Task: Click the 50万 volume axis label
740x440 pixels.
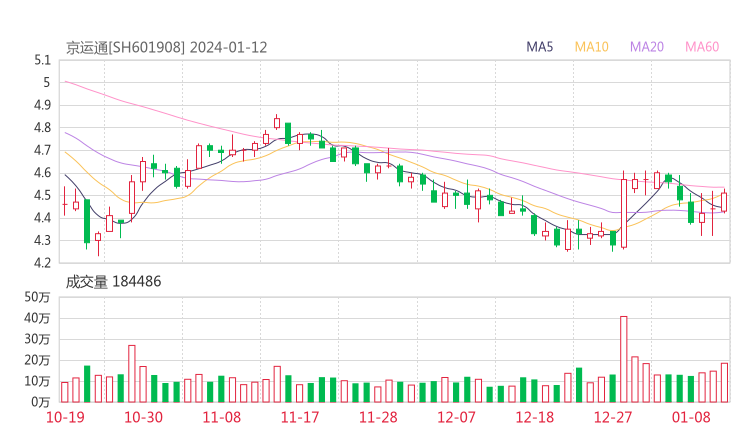Action: pos(37,297)
